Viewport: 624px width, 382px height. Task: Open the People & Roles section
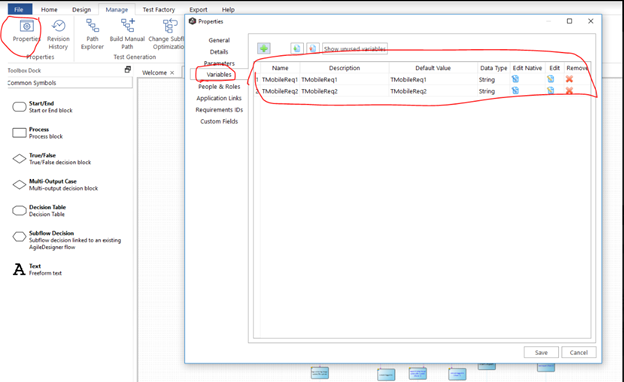(219, 86)
